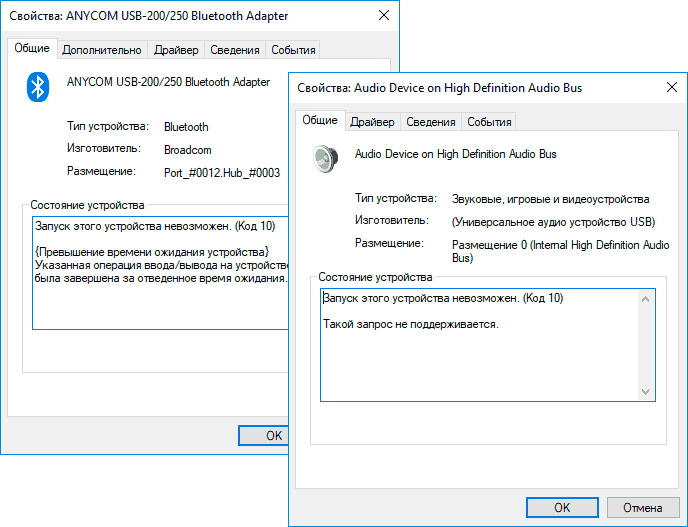Click 'Запуск этого устройства невозможен. (Код 10)' in ANYCOM window

155,226
